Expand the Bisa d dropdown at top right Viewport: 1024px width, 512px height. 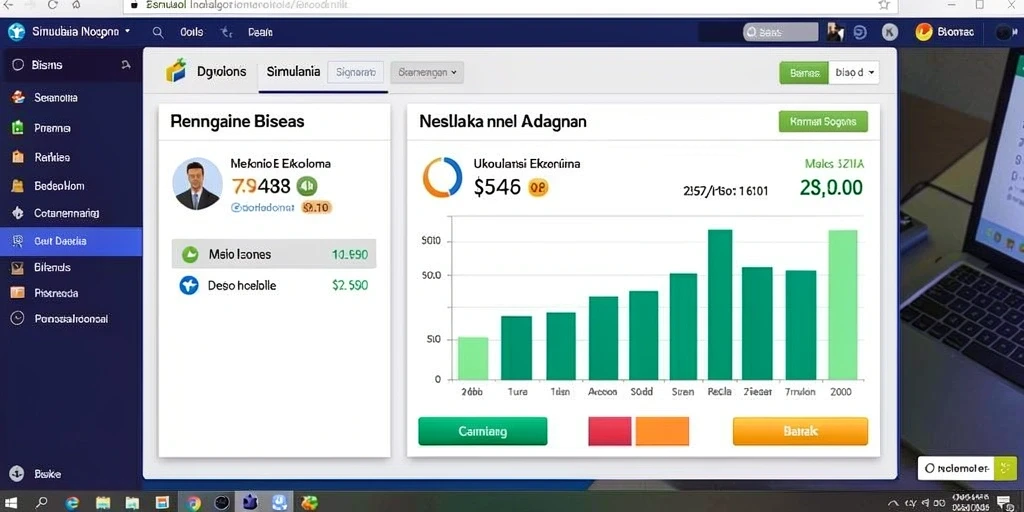coord(854,72)
